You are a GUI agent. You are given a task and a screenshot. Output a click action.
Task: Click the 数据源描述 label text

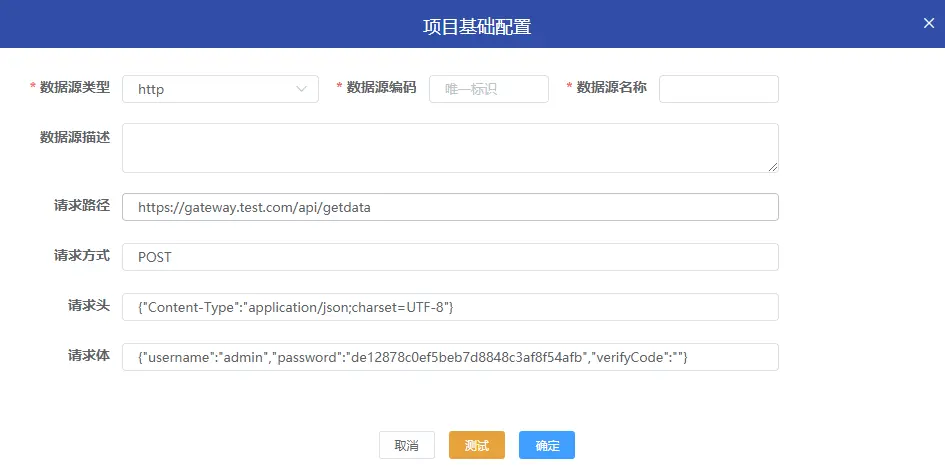(74, 137)
